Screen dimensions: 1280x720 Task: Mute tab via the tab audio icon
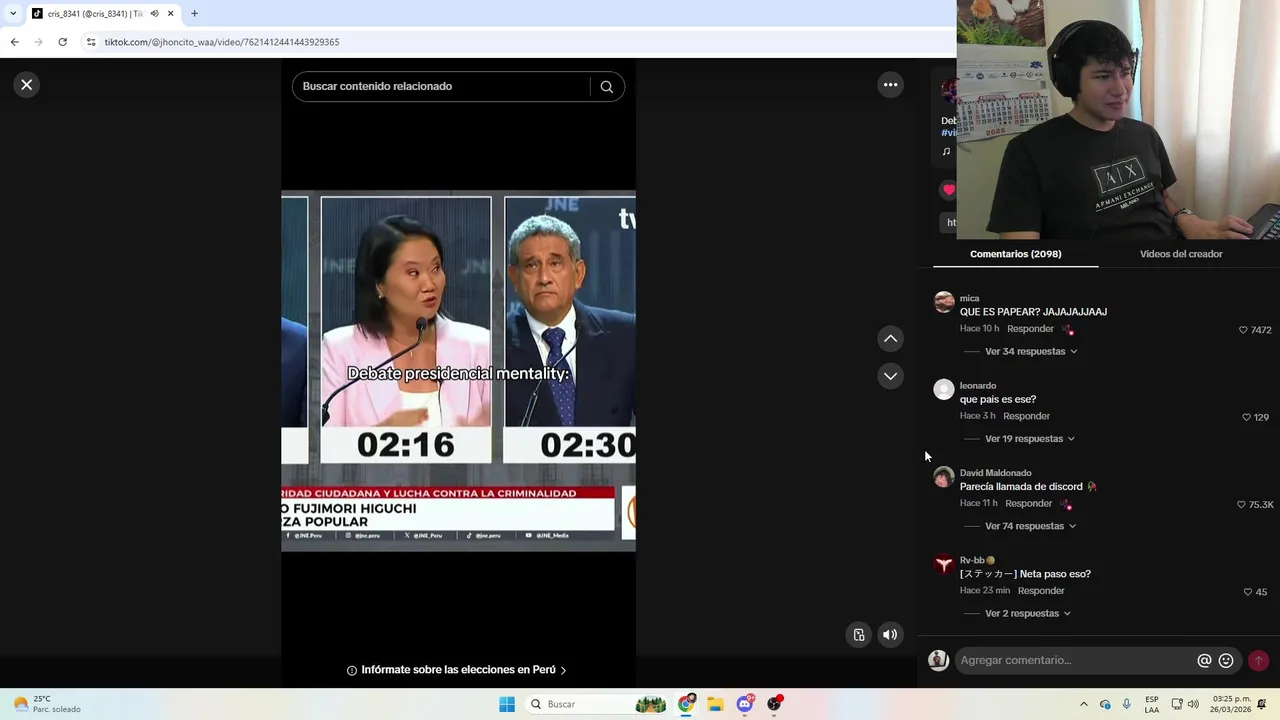[x=154, y=14]
